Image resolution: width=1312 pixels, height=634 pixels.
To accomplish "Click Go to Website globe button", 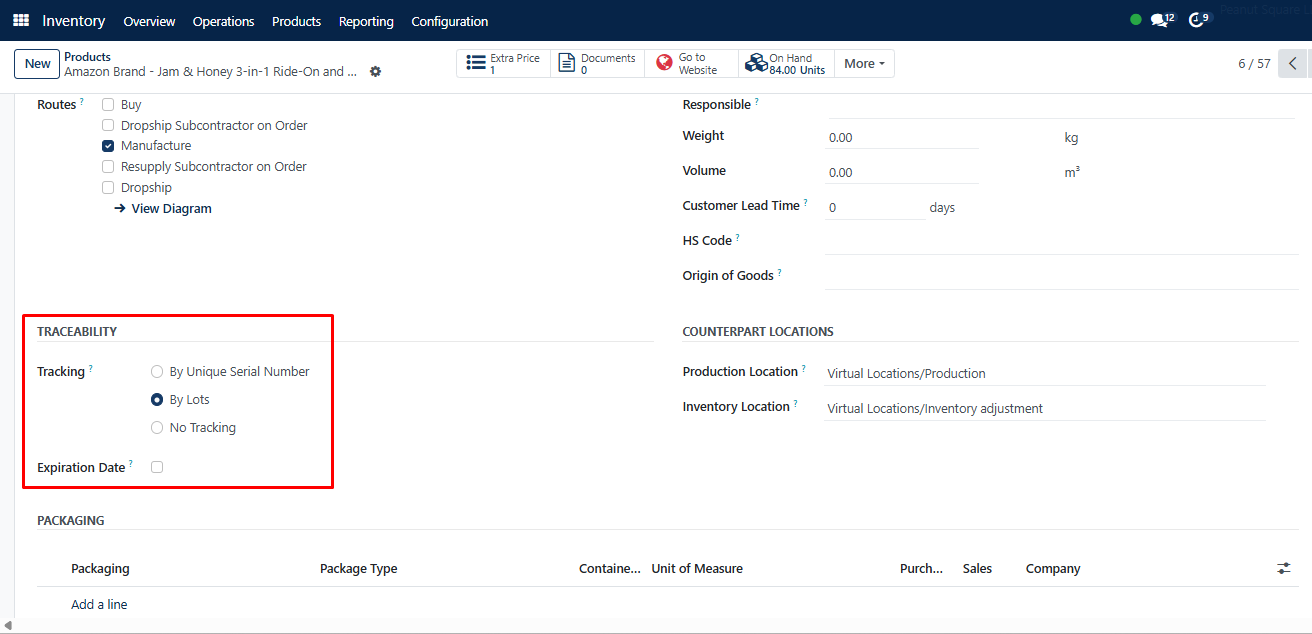I will 691,64.
